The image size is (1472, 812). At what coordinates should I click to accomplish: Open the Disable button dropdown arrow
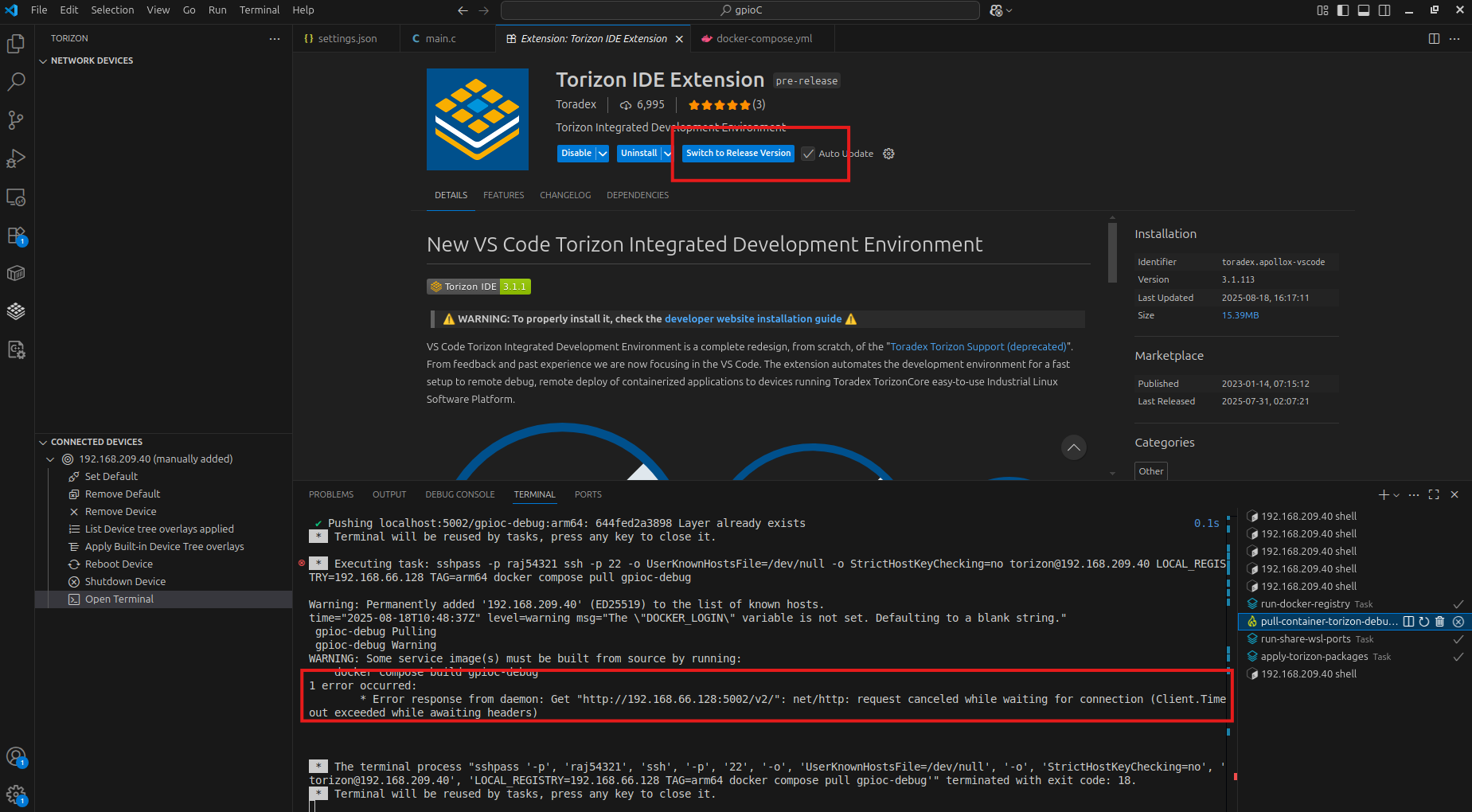coord(603,154)
